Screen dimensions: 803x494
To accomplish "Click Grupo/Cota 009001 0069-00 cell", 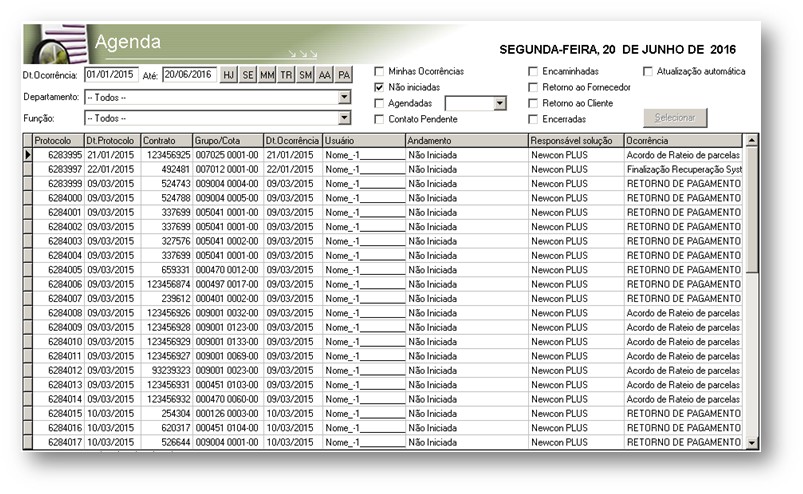I will point(228,355).
